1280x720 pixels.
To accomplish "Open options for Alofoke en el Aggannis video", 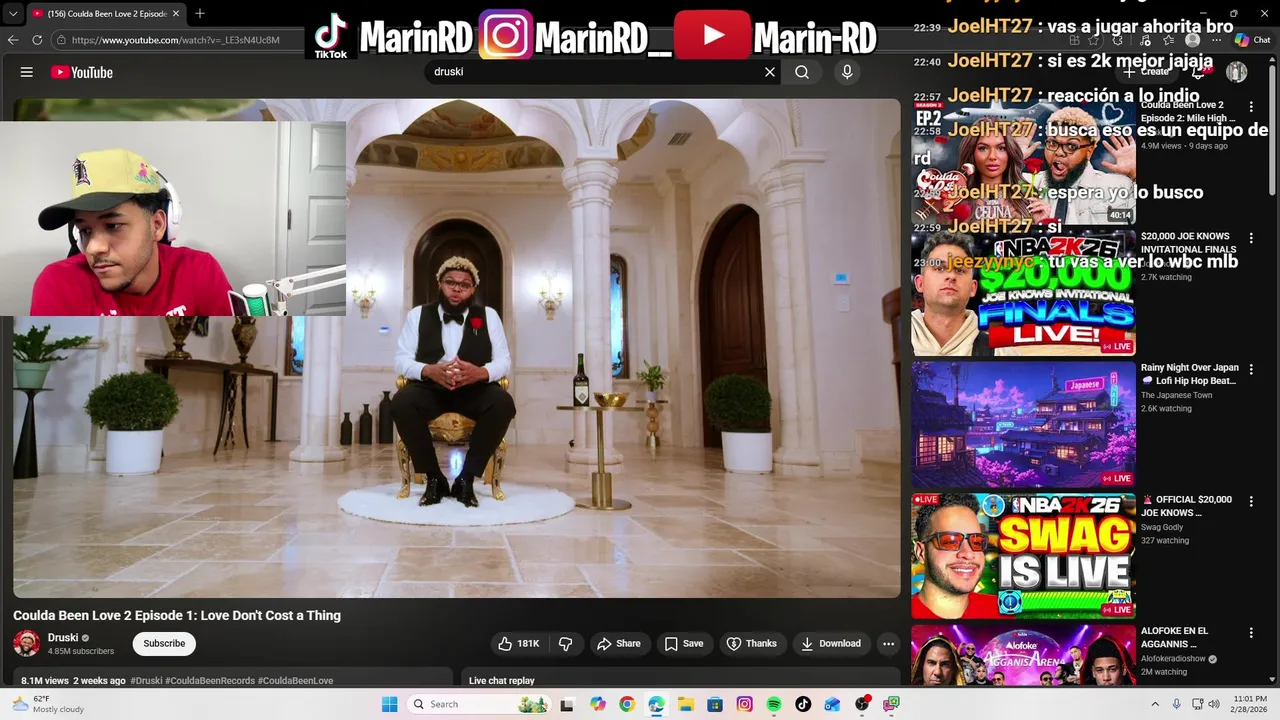I will tap(1250, 633).
